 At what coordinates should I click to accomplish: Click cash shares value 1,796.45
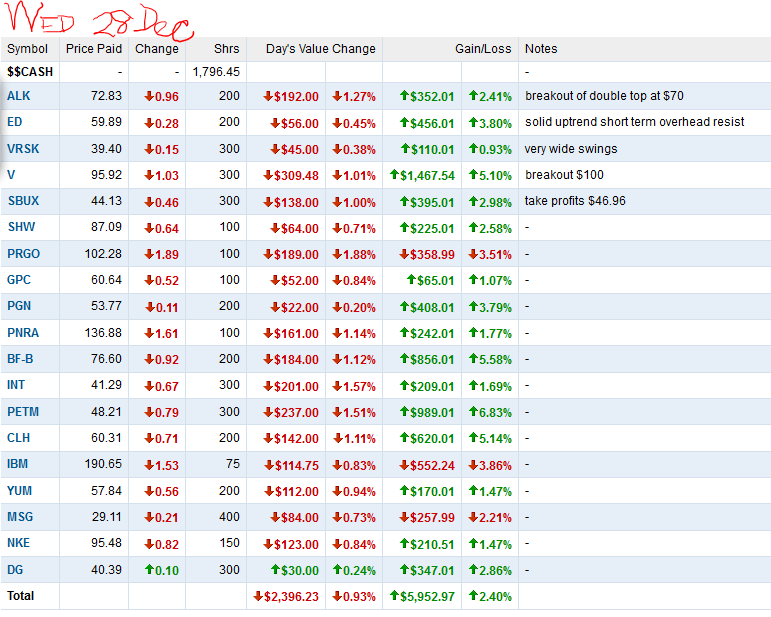[216, 72]
